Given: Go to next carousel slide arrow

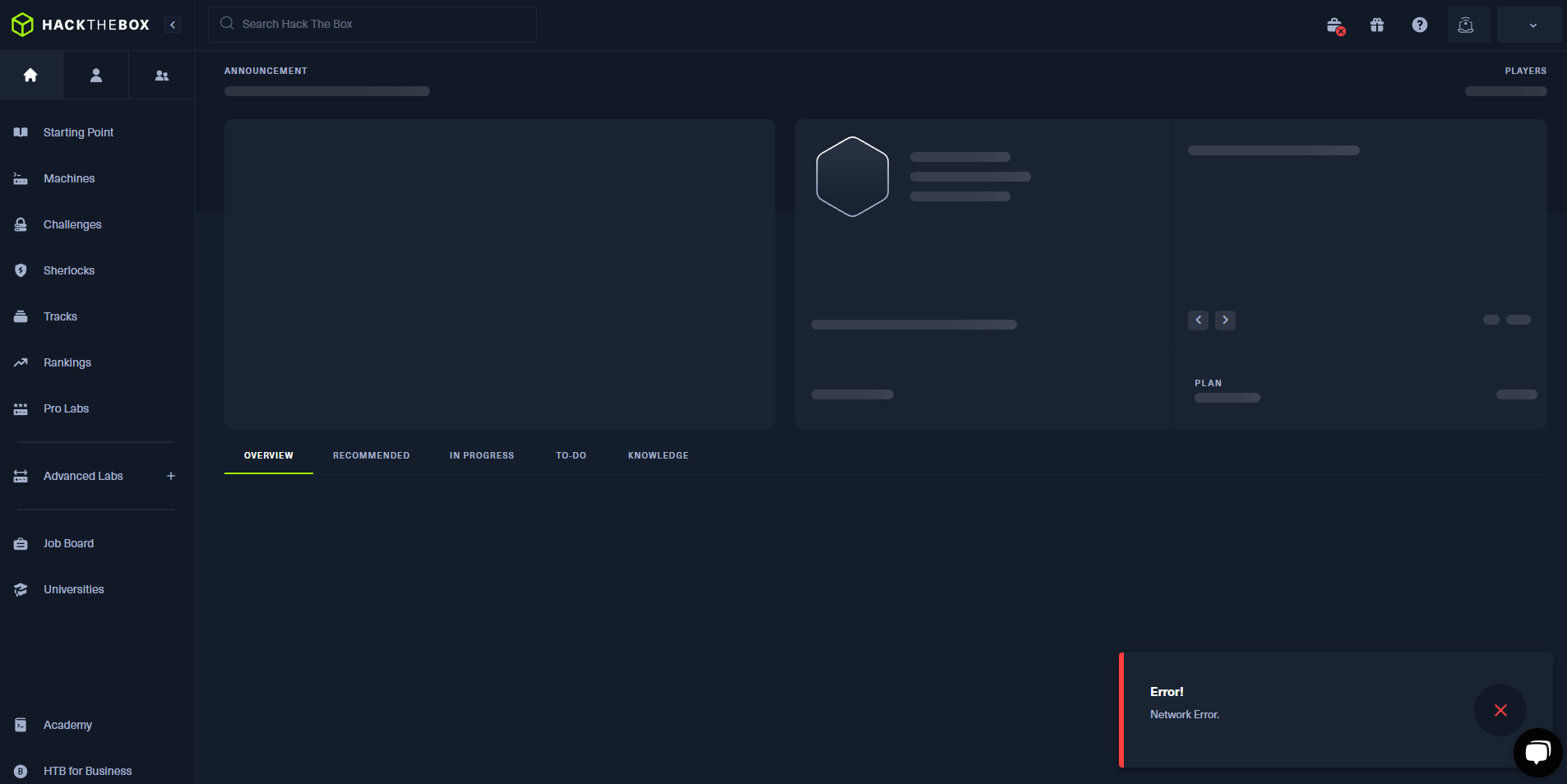Looking at the screenshot, I should tap(1225, 320).
